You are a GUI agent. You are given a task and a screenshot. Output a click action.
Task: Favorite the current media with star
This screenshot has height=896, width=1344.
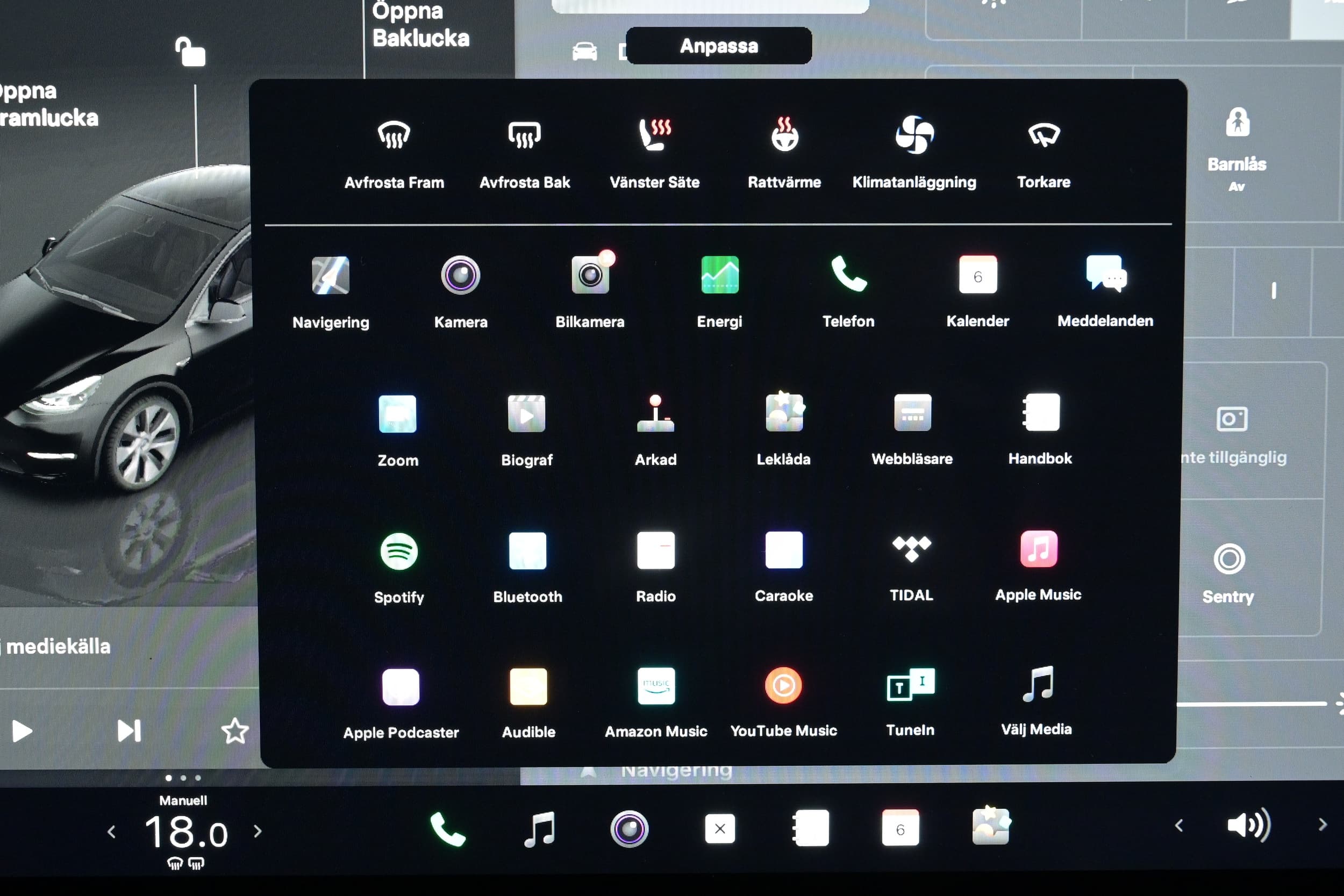(x=235, y=731)
